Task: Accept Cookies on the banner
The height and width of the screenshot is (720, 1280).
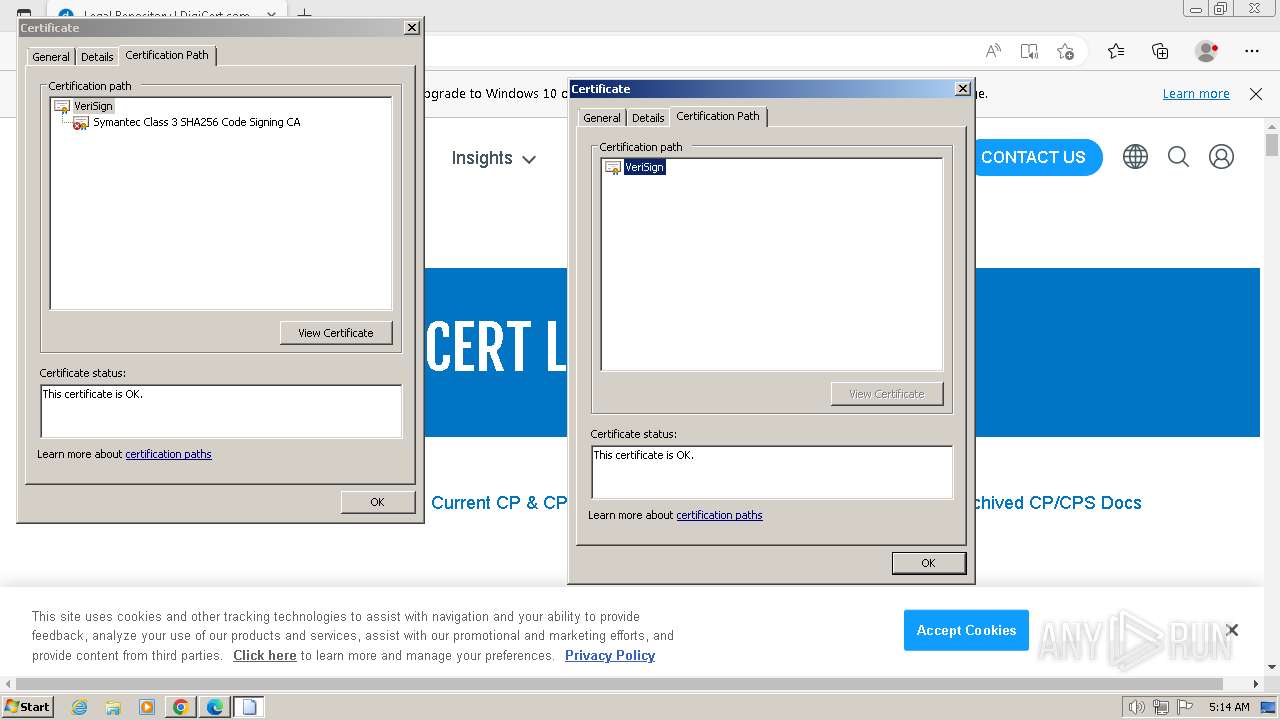Action: tap(966, 630)
